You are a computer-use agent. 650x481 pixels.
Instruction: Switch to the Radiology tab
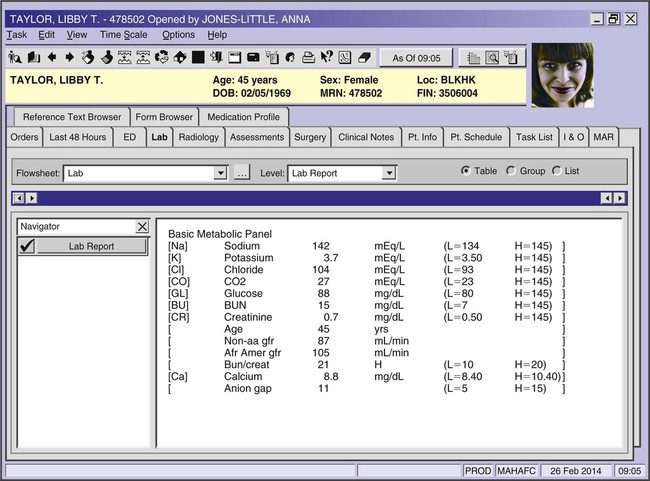pyautogui.click(x=198, y=137)
